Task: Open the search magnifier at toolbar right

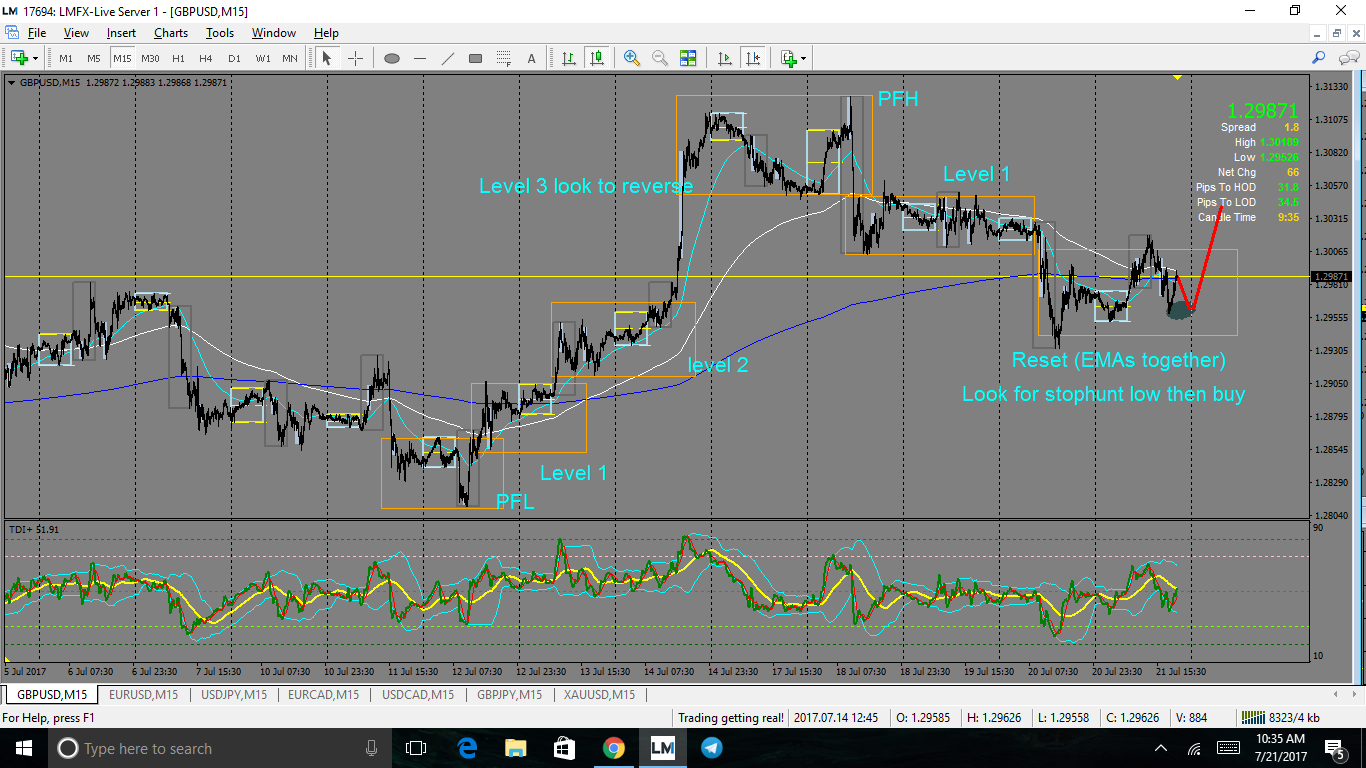Action: pos(1319,58)
